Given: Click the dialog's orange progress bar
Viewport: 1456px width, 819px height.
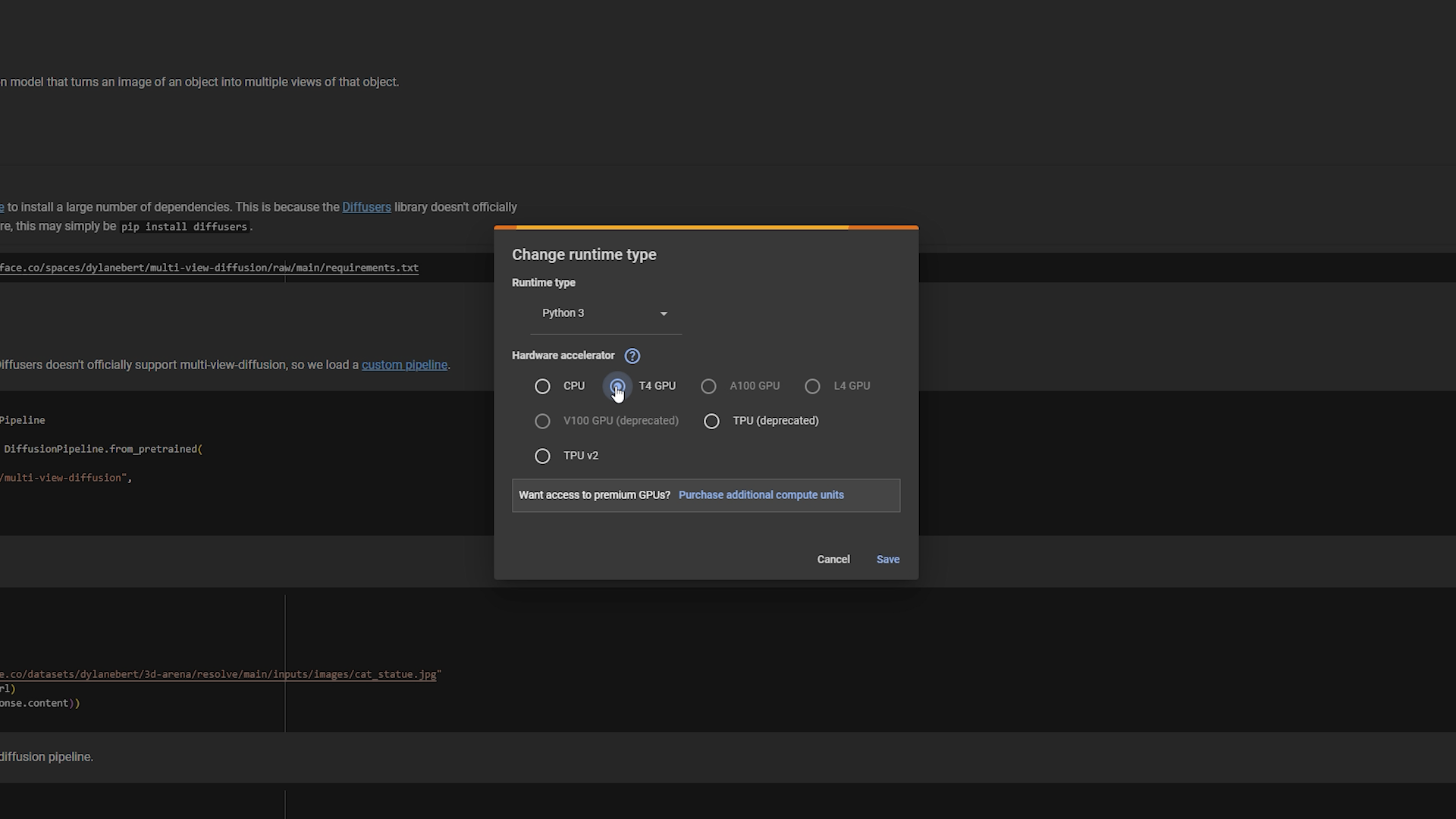Looking at the screenshot, I should pos(705,227).
